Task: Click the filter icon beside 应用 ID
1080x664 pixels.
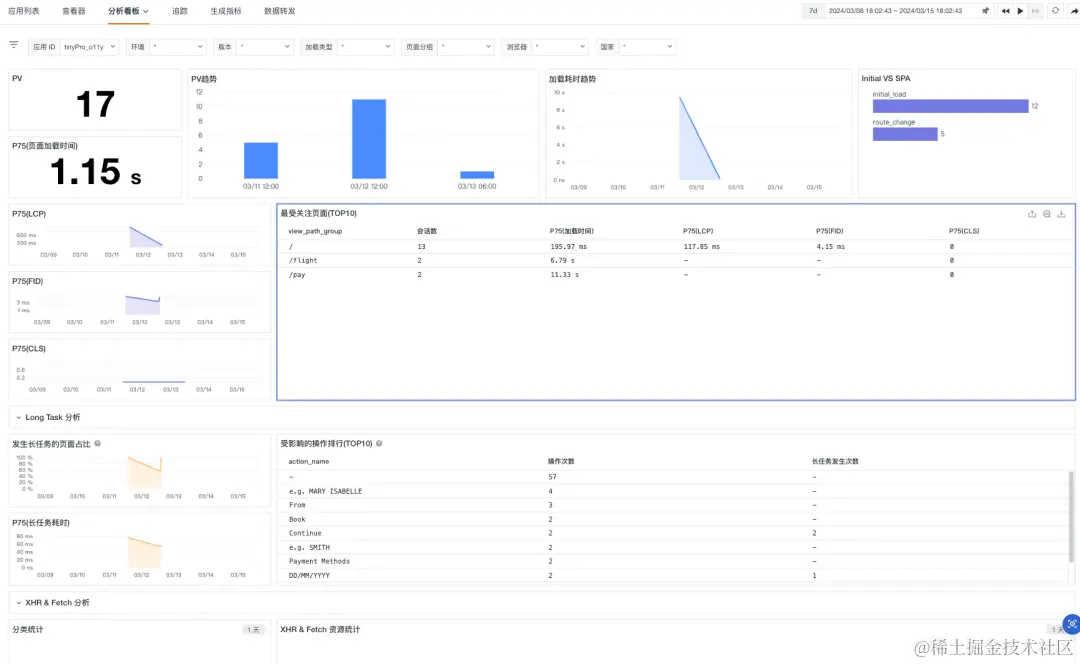Action: pyautogui.click(x=14, y=45)
